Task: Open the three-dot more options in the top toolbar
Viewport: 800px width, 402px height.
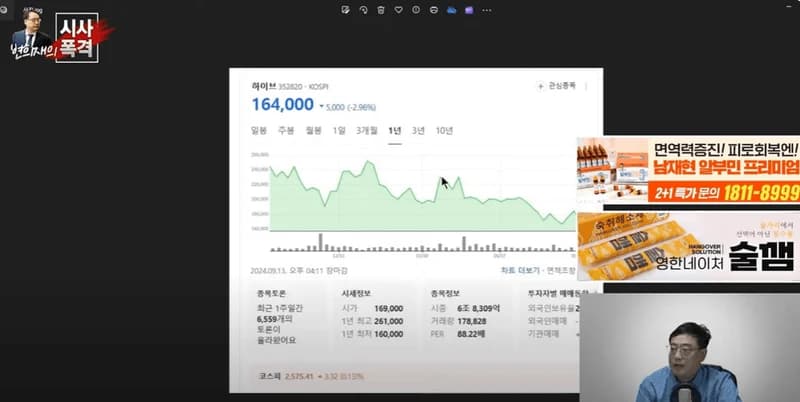Action: (487, 10)
